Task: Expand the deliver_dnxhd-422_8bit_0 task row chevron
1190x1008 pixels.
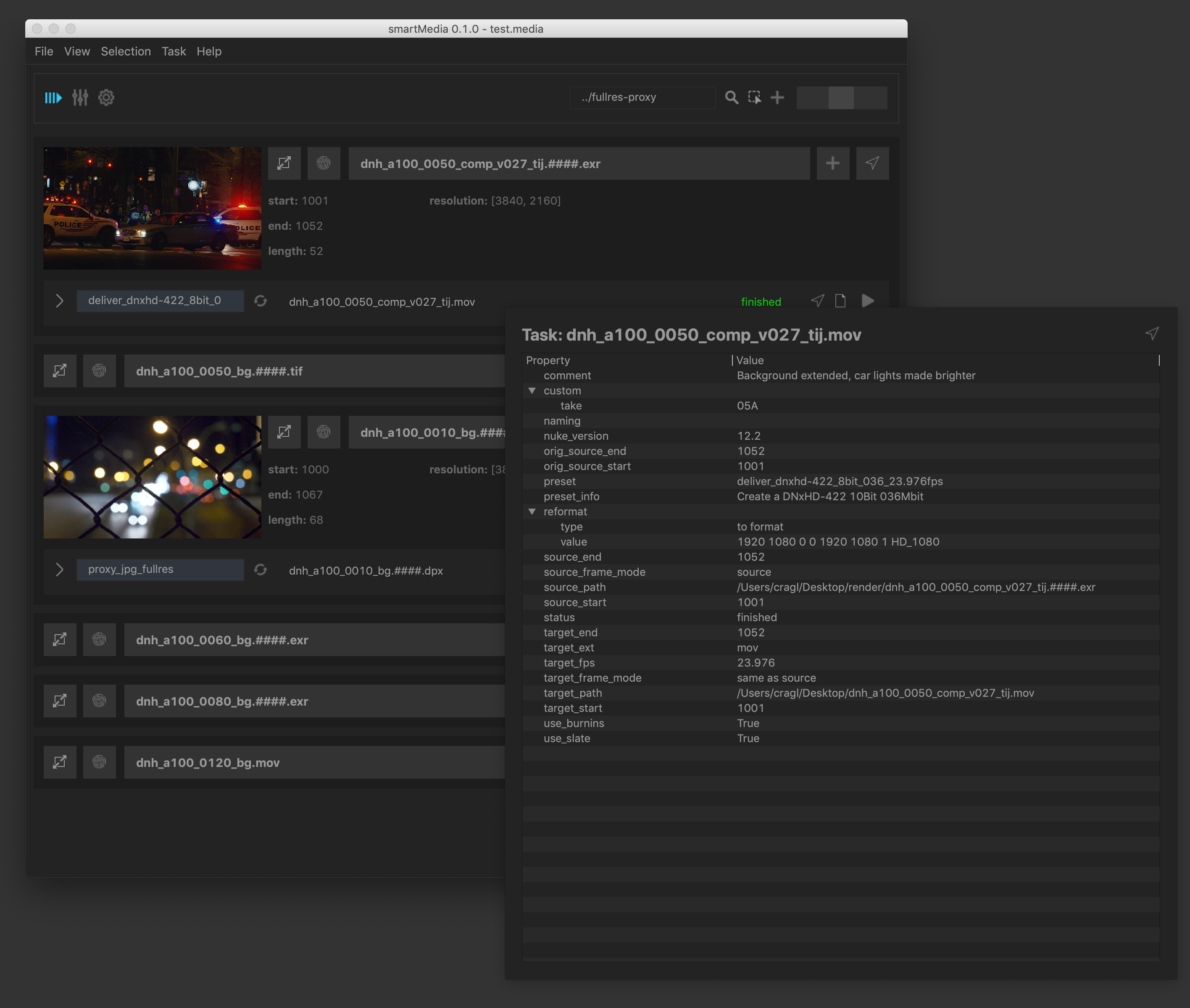Action: pos(59,301)
